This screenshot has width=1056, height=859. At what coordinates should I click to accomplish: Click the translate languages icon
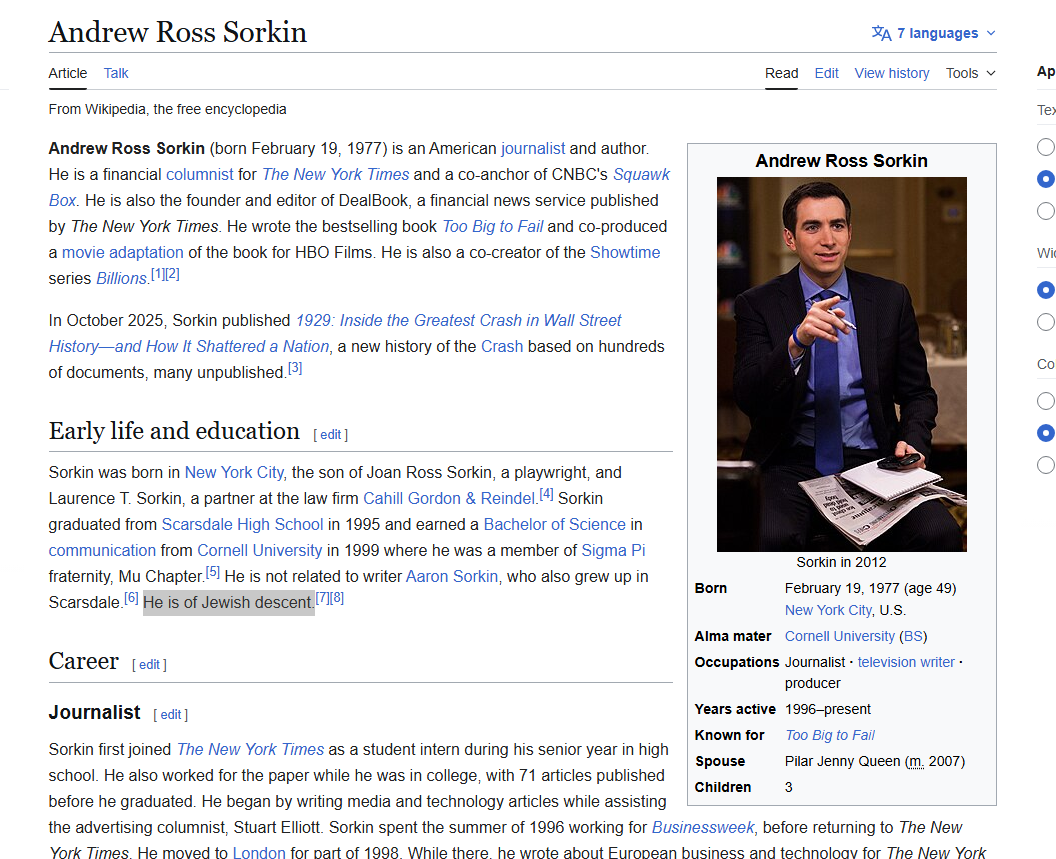[x=881, y=33]
